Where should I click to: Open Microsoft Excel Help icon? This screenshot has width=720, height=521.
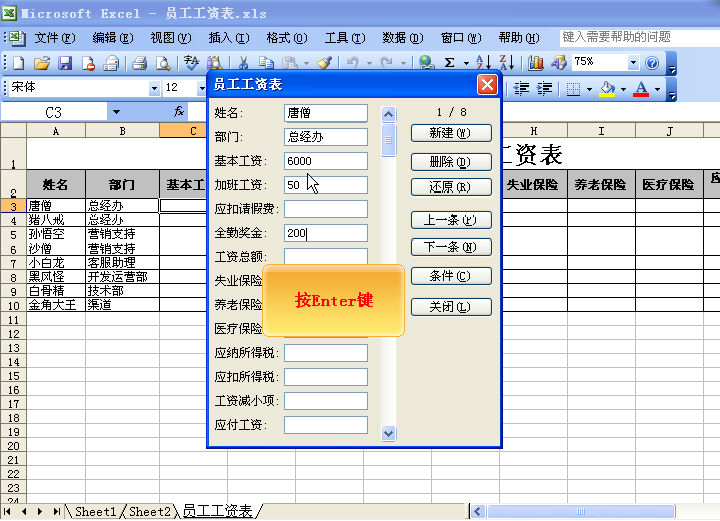pyautogui.click(x=652, y=63)
